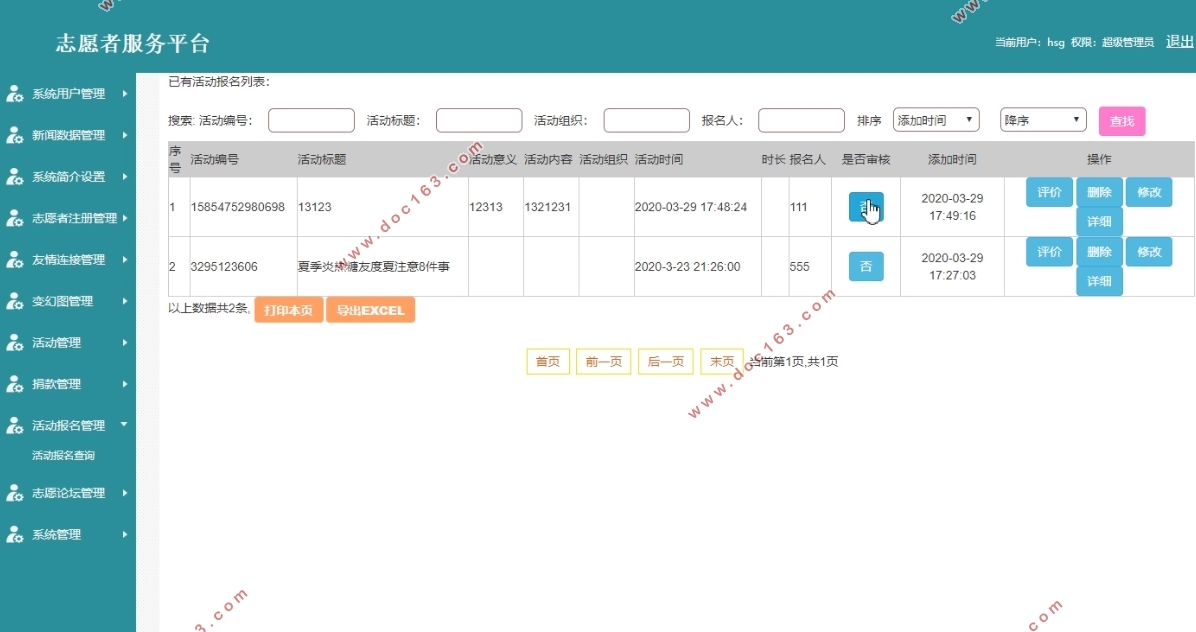This screenshot has height=632, width=1196.
Task: Toggle audit status for row 15854752980698
Action: (x=866, y=207)
